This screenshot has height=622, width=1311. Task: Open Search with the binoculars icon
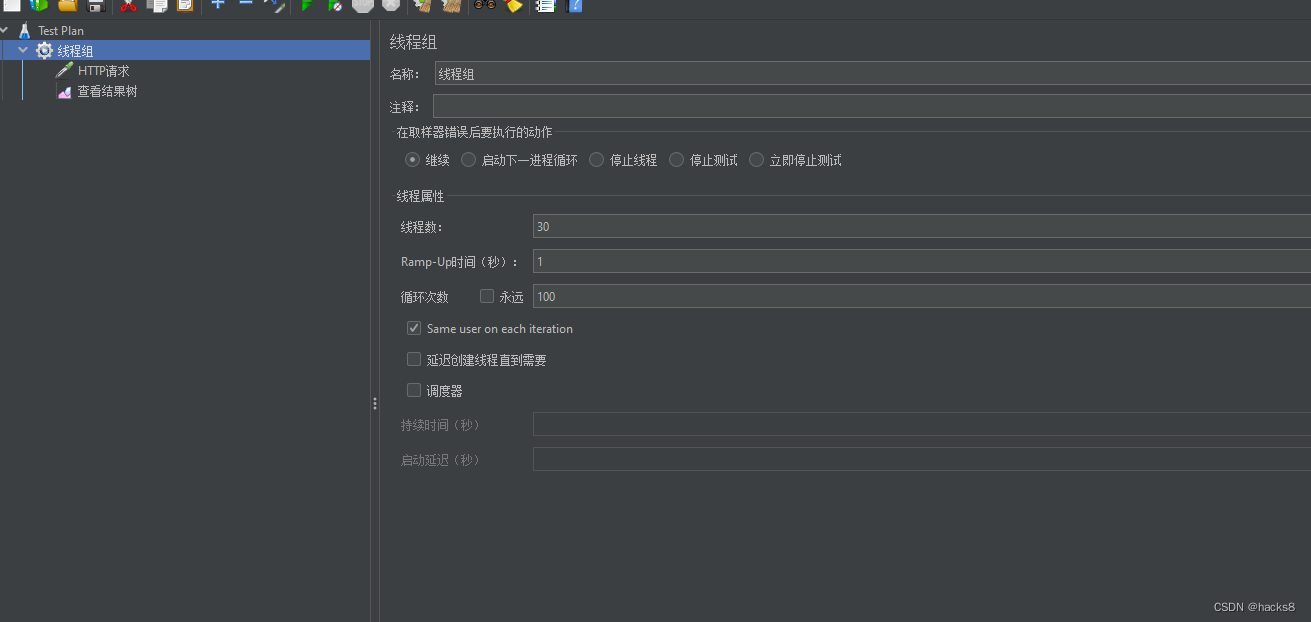point(485,5)
